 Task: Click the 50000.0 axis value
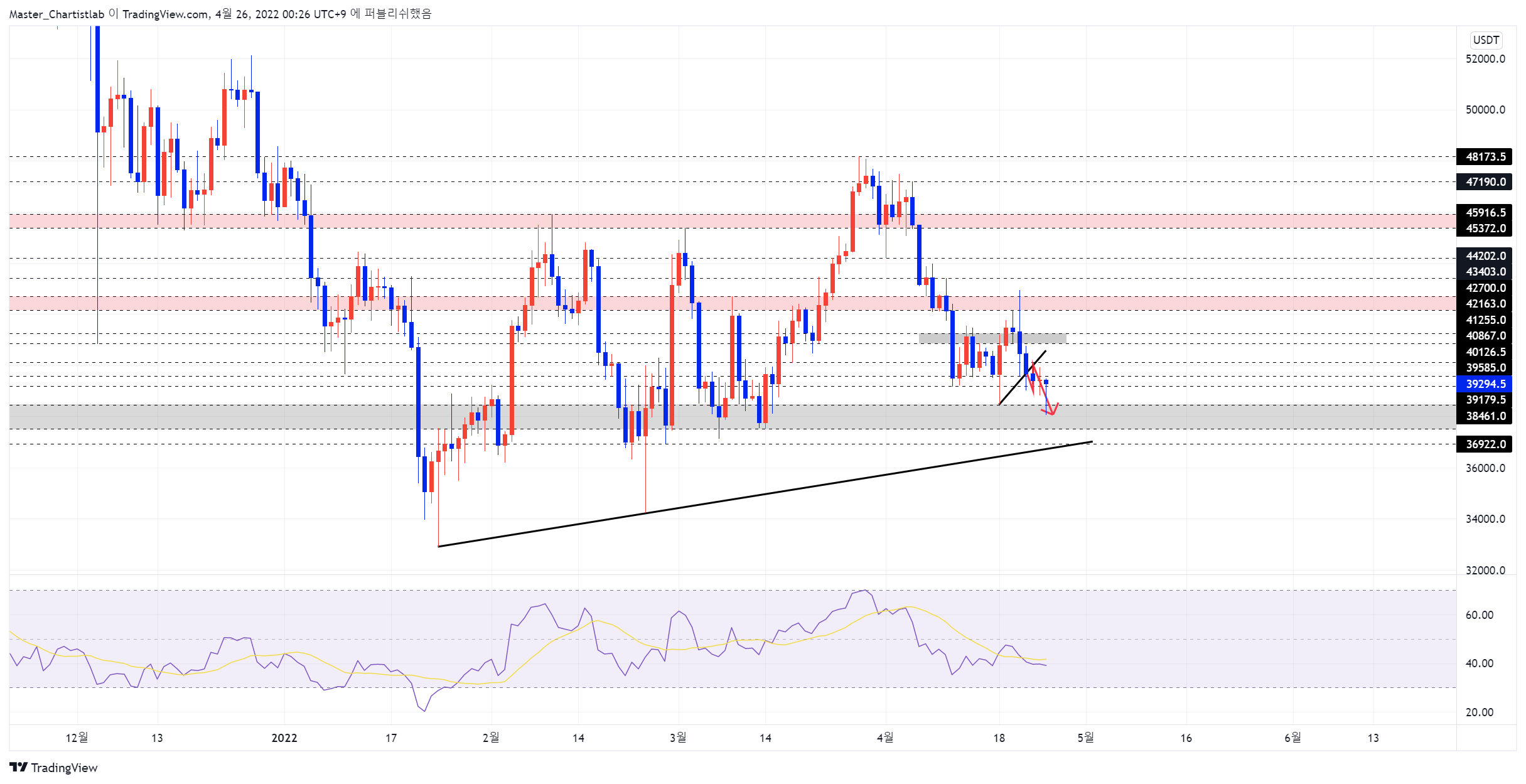pyautogui.click(x=1485, y=110)
